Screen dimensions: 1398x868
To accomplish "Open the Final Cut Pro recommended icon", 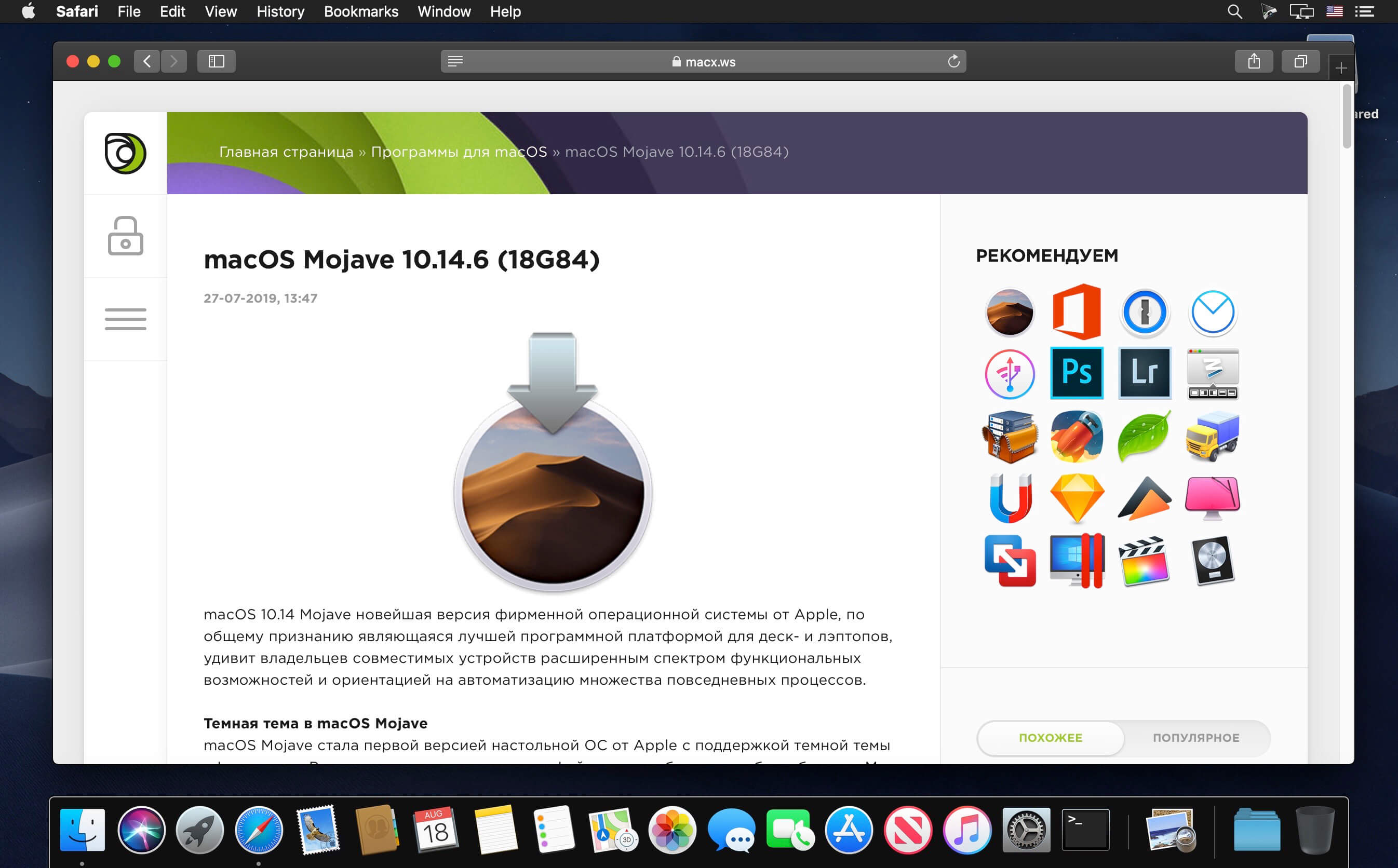I will [1144, 561].
